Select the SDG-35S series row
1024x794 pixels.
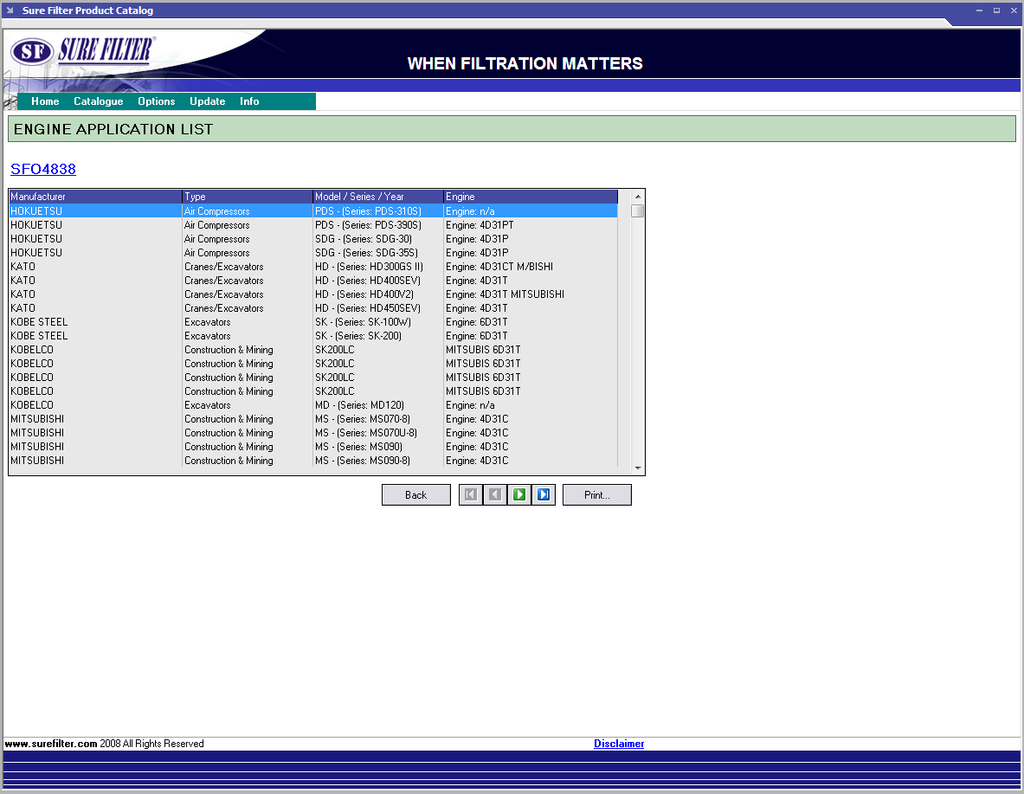click(x=313, y=253)
